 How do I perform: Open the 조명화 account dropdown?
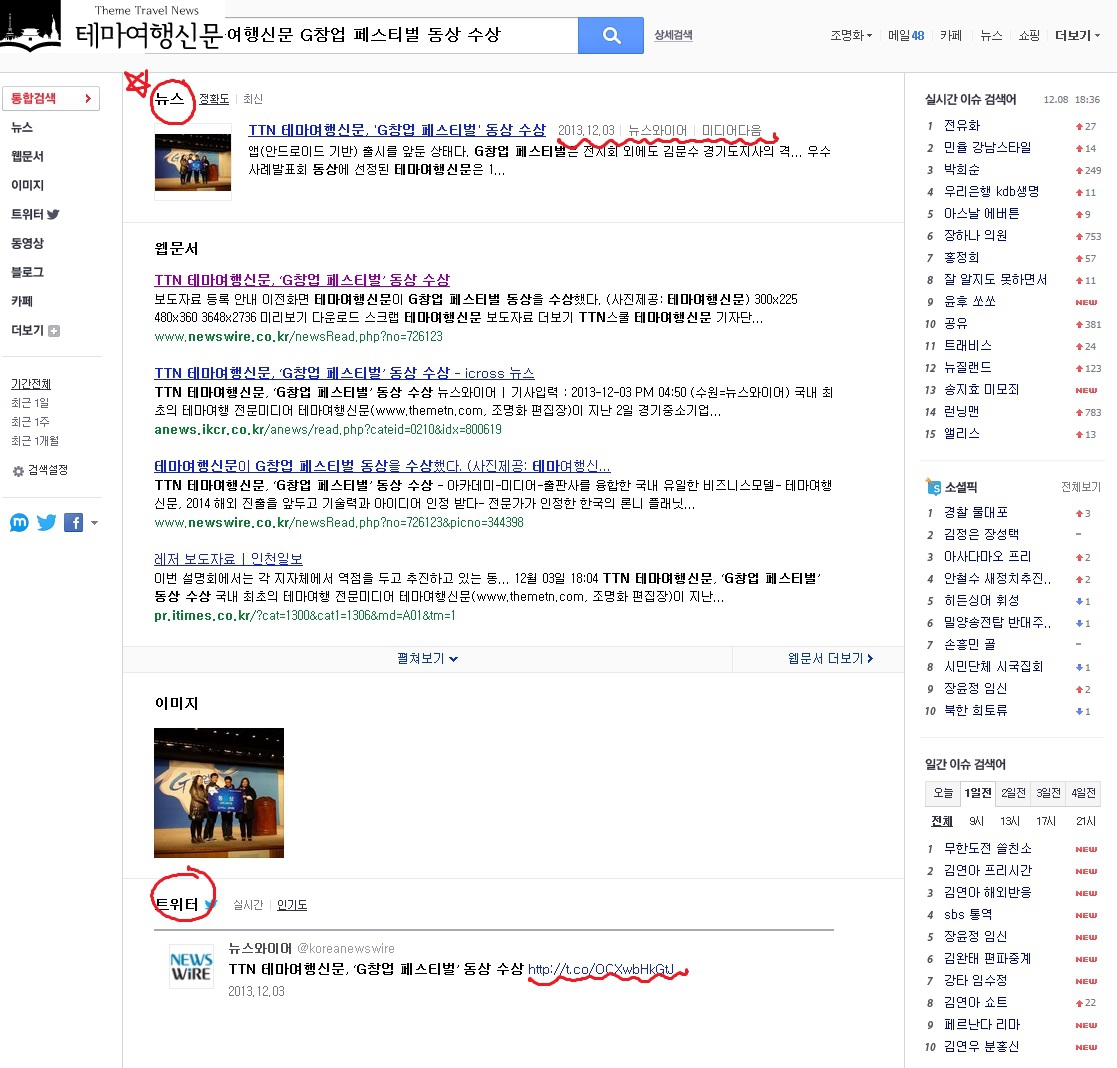tap(851, 36)
